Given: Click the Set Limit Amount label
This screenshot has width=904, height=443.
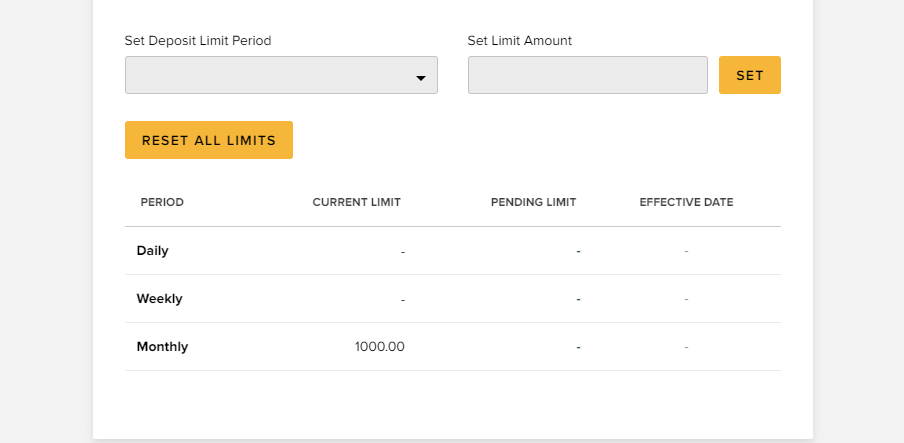Looking at the screenshot, I should pos(519,41).
